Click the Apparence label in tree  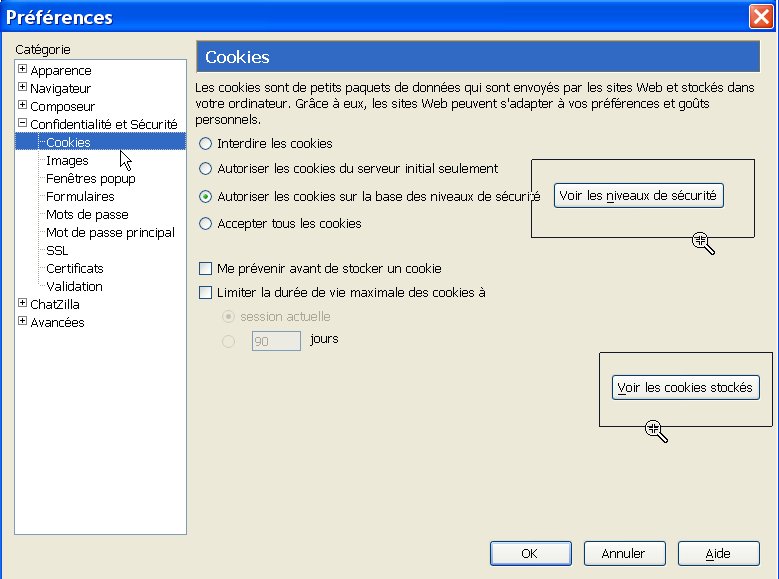(61, 71)
